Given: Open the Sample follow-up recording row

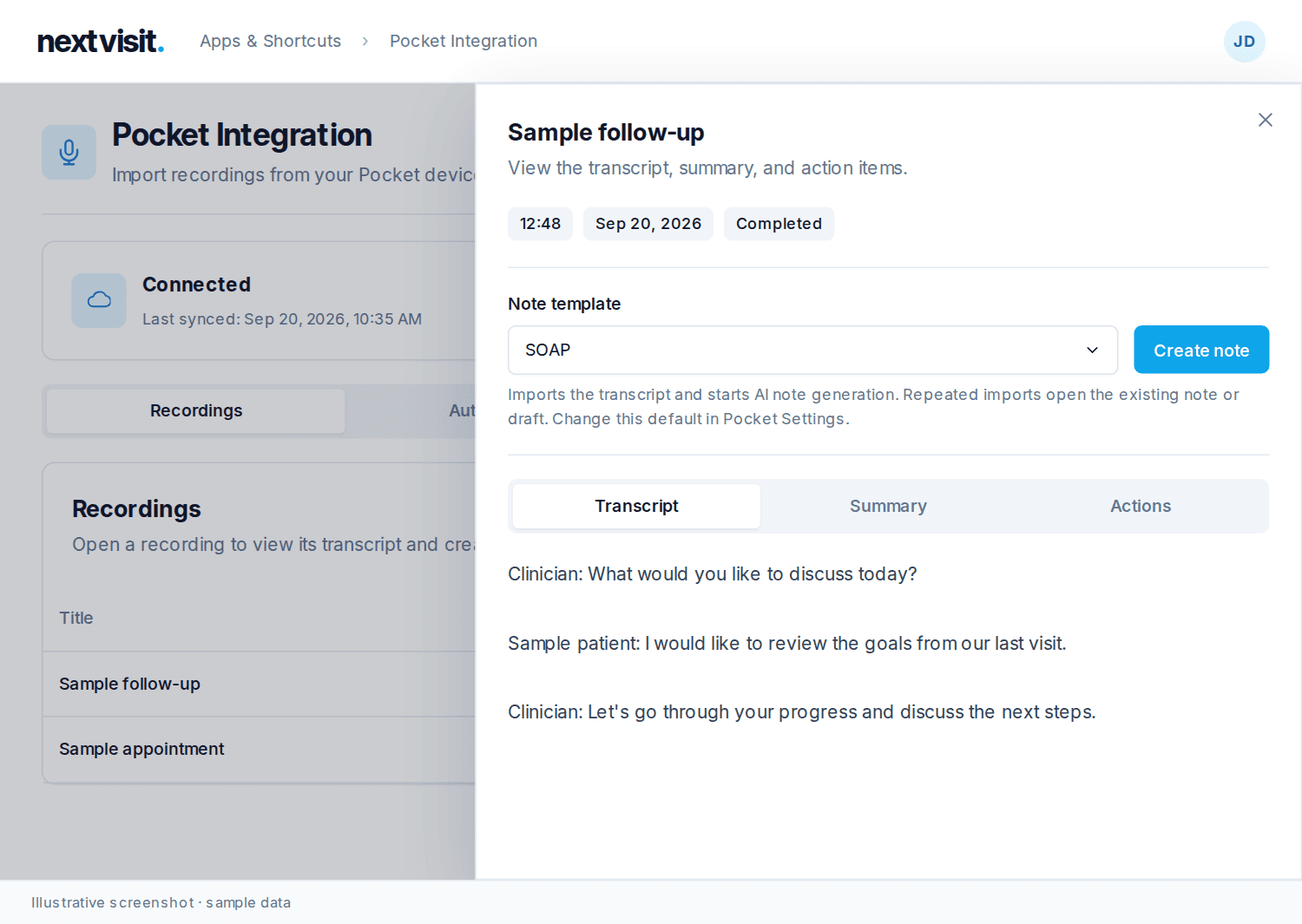Looking at the screenshot, I should 259,685.
